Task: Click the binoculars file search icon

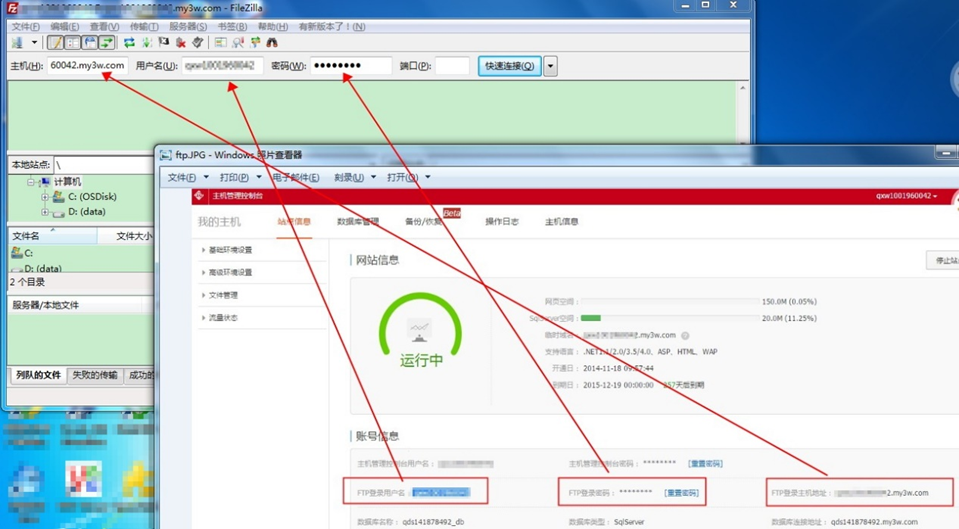Action: (272, 43)
